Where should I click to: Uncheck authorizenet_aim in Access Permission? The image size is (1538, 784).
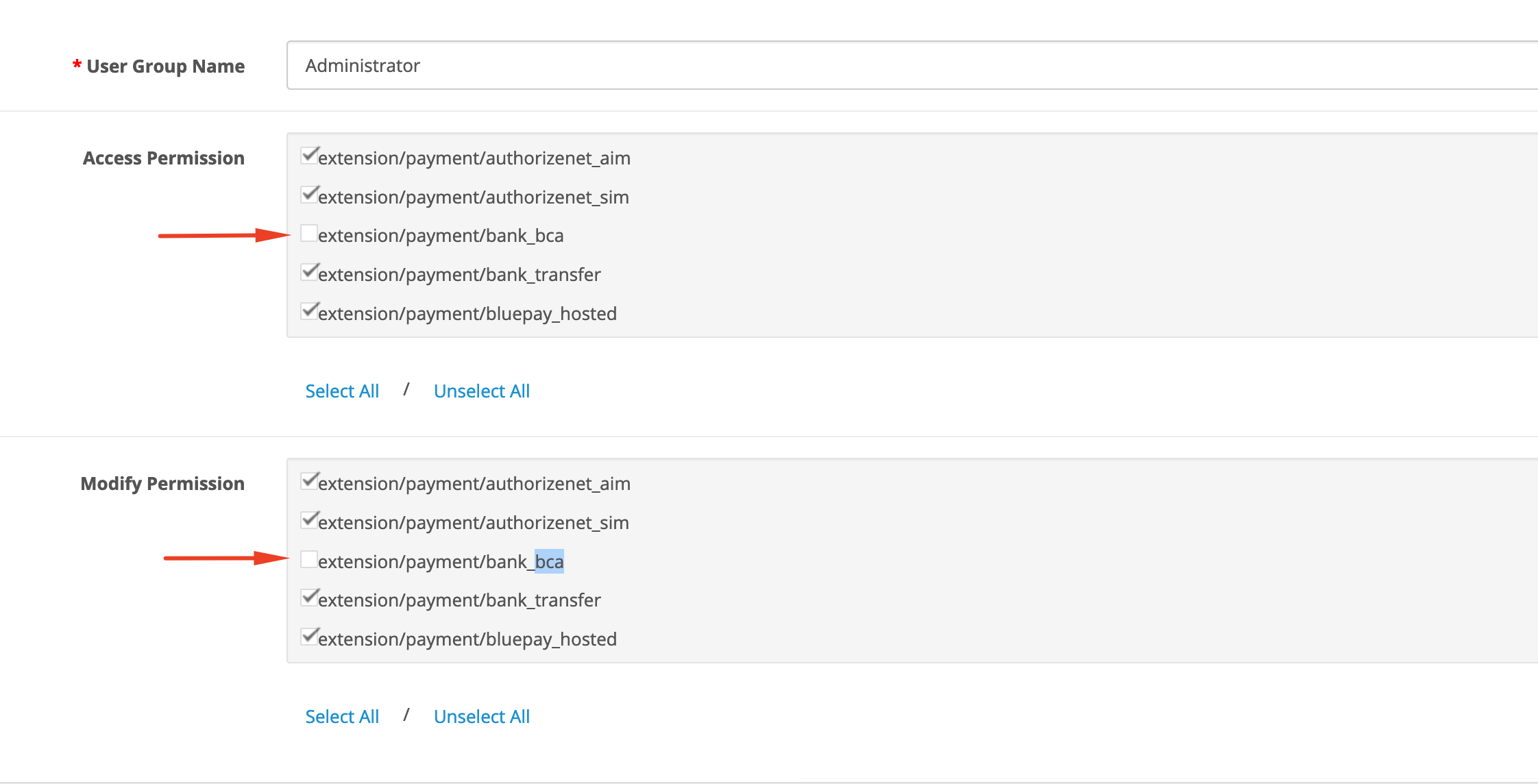[x=309, y=156]
